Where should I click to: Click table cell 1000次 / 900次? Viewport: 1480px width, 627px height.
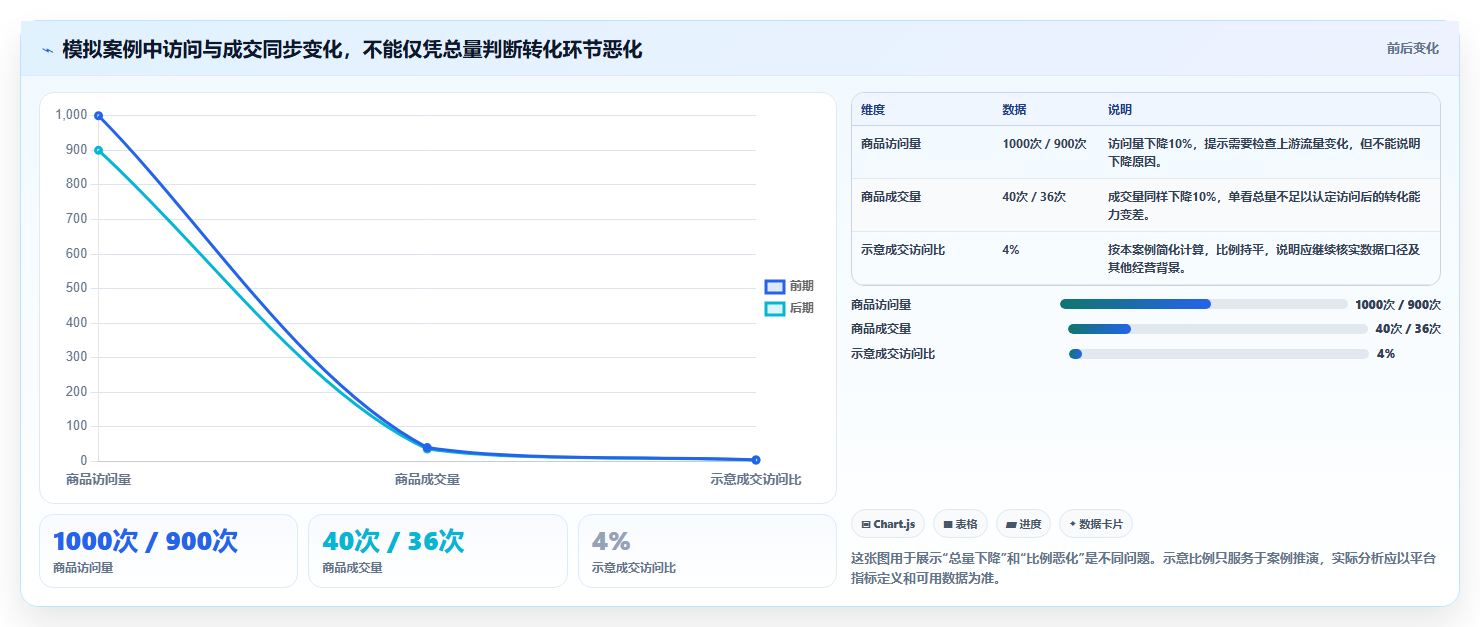[x=1044, y=144]
